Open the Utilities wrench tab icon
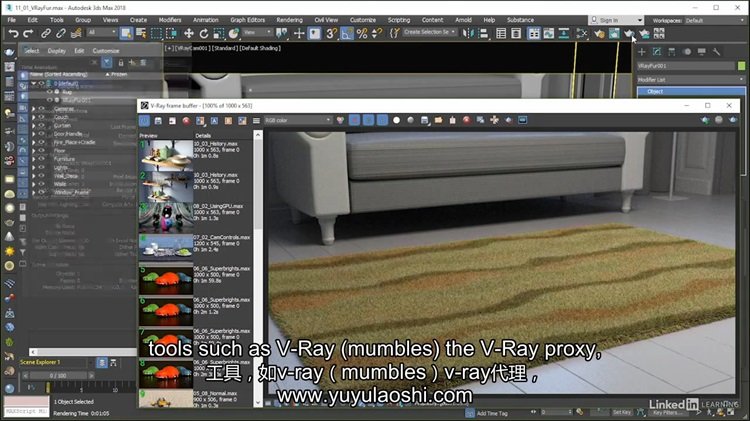Viewport: 750px width, 421px height. click(716, 51)
